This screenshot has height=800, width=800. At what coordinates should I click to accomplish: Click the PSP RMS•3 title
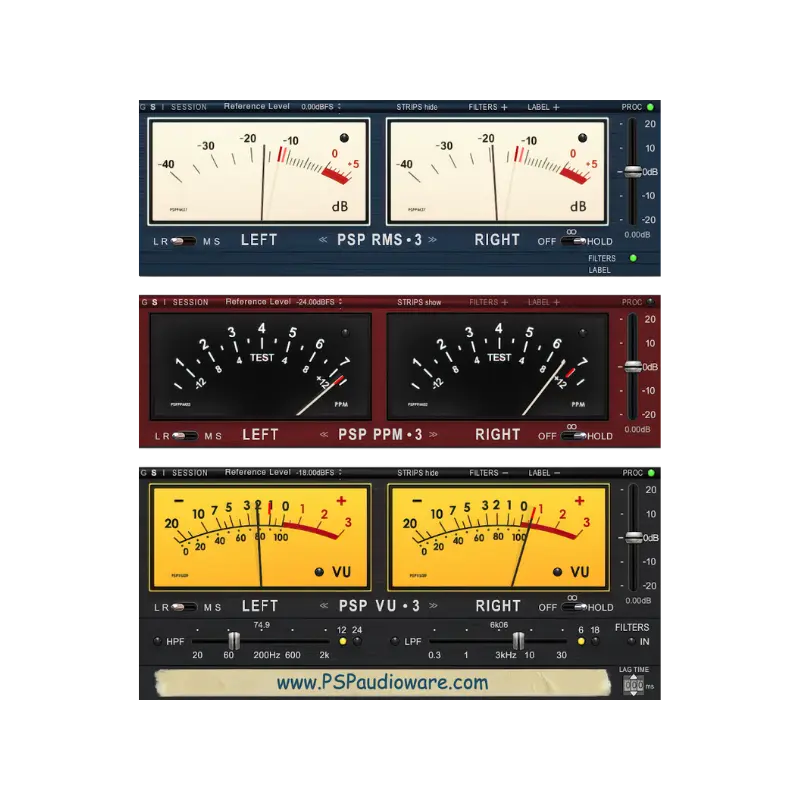point(380,240)
